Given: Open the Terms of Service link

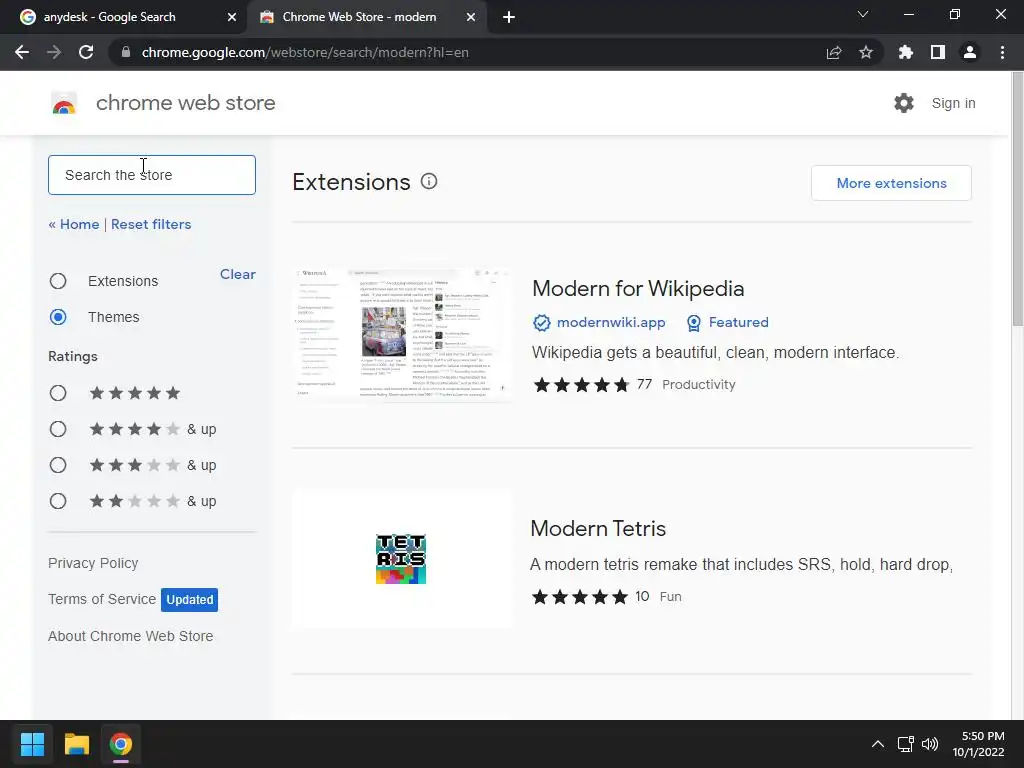Looking at the screenshot, I should [x=102, y=599].
